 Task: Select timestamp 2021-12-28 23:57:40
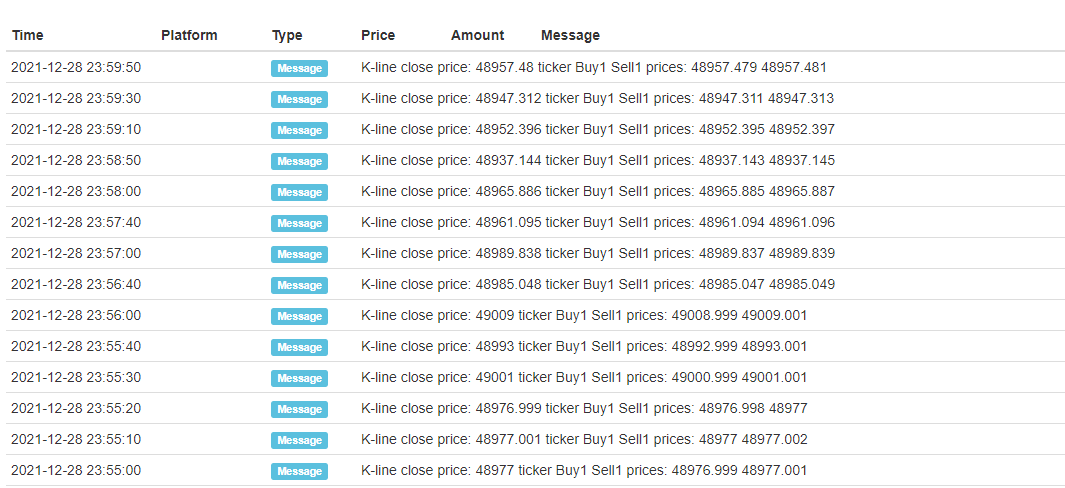coord(76,222)
